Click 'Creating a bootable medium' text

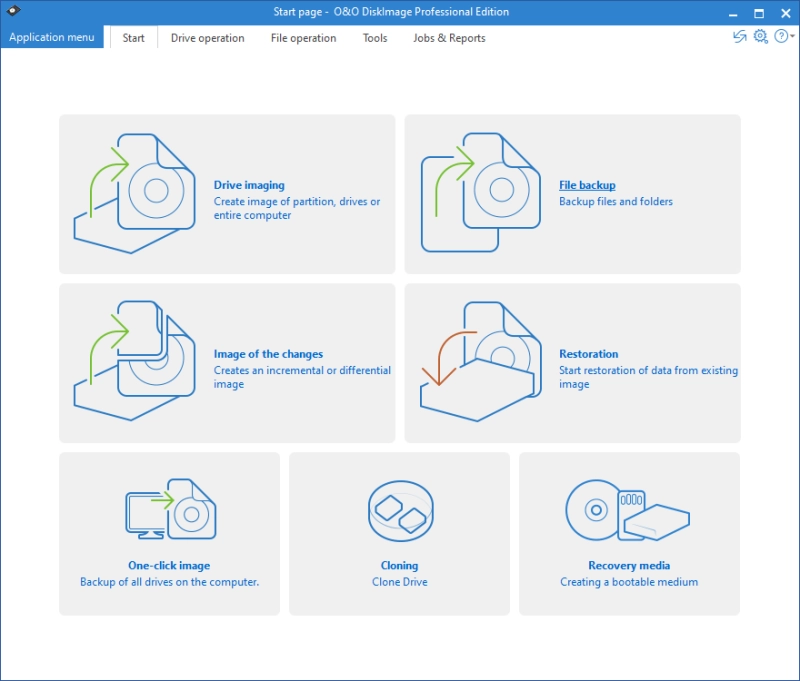tap(629, 582)
